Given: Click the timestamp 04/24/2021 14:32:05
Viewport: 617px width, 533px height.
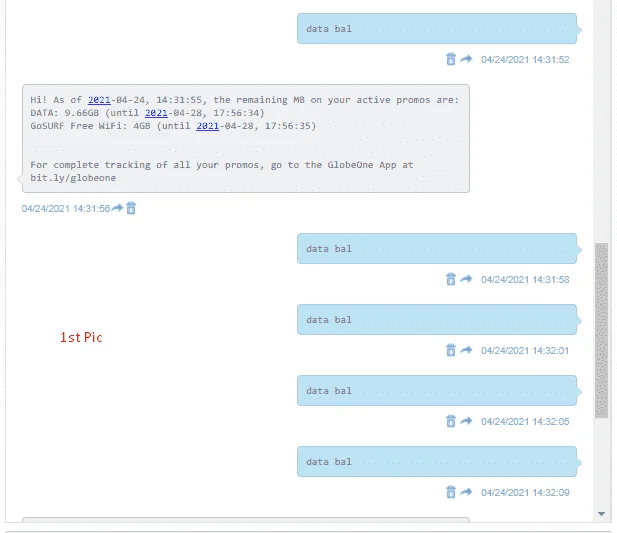Looking at the screenshot, I should [525, 422].
